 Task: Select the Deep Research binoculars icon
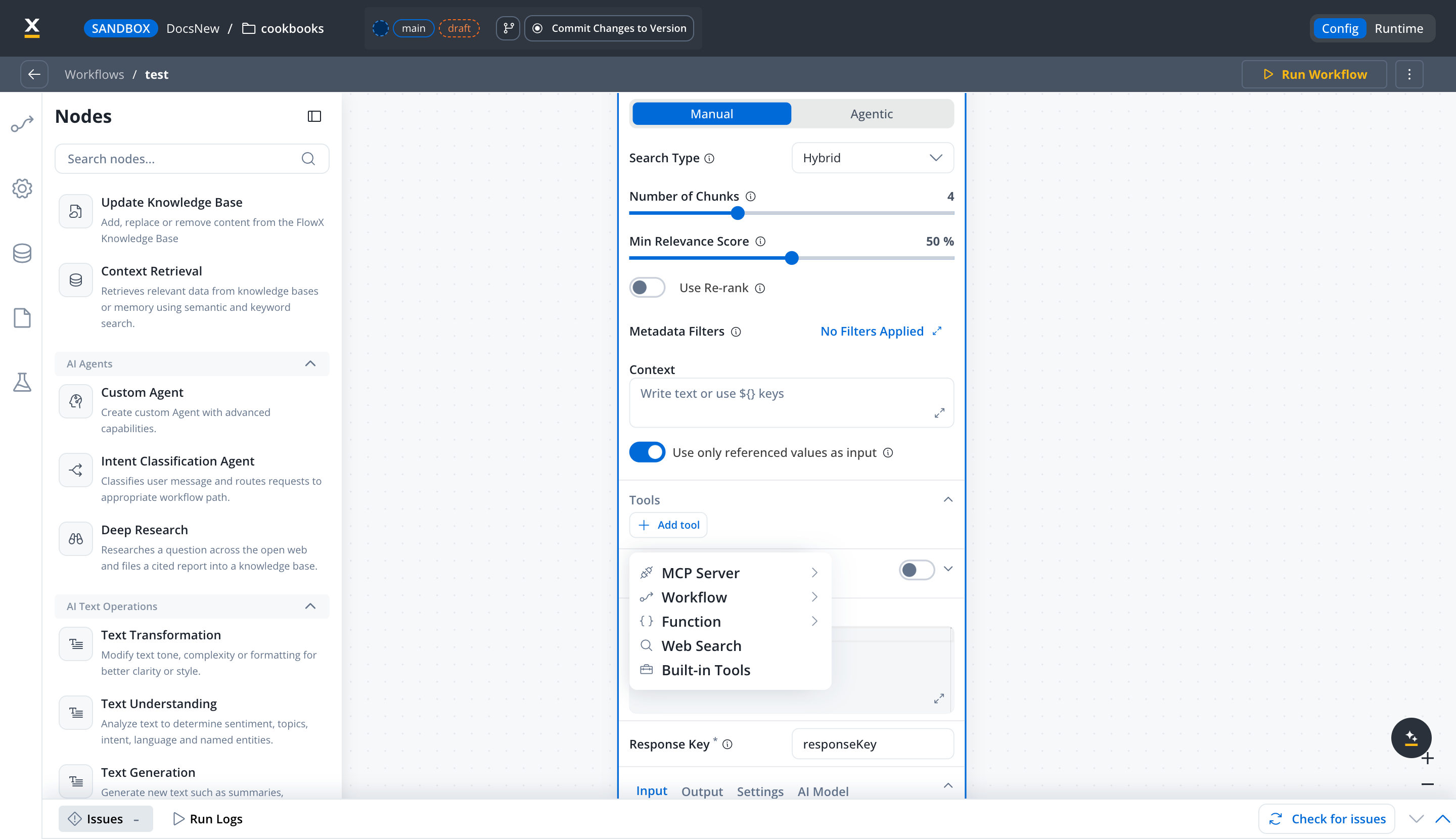point(75,539)
